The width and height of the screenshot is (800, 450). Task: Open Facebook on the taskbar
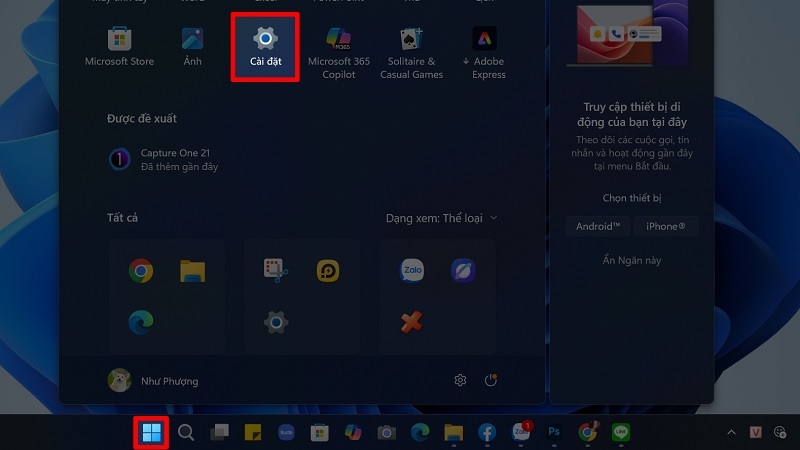pyautogui.click(x=487, y=433)
